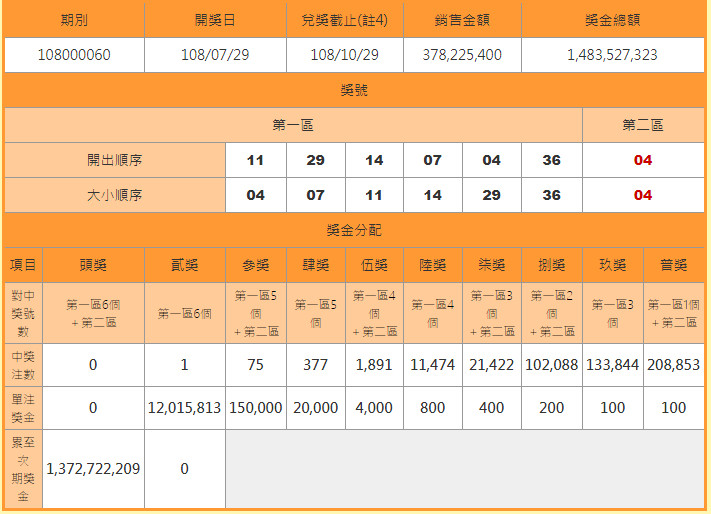The width and height of the screenshot is (711, 514).
Task: Select the 頭獎 column header
Action: pos(93,265)
